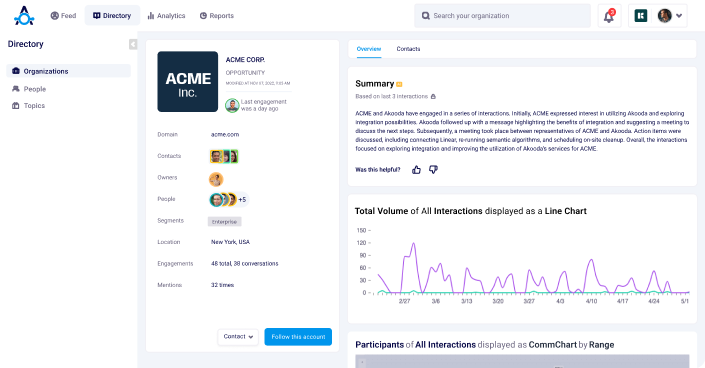Open notifications bell
This screenshot has height=368, width=705.
coord(608,16)
